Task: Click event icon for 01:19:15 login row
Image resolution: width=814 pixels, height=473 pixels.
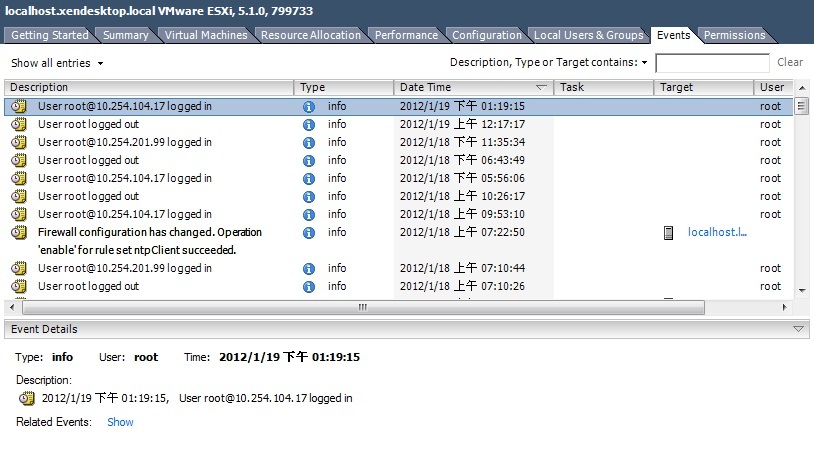Action: 19,106
